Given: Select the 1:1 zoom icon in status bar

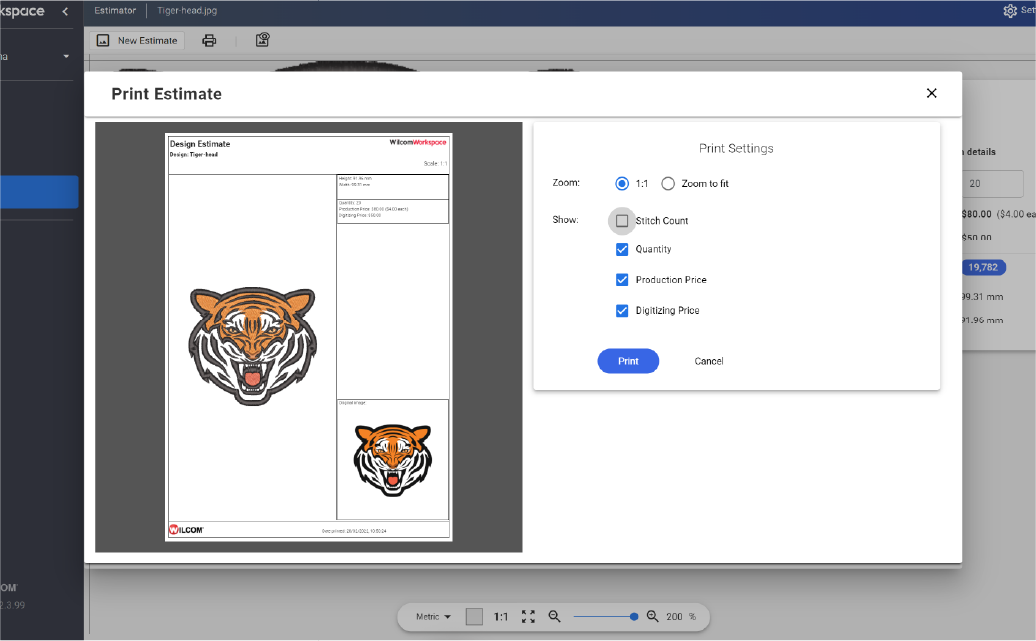Looking at the screenshot, I should pos(500,617).
